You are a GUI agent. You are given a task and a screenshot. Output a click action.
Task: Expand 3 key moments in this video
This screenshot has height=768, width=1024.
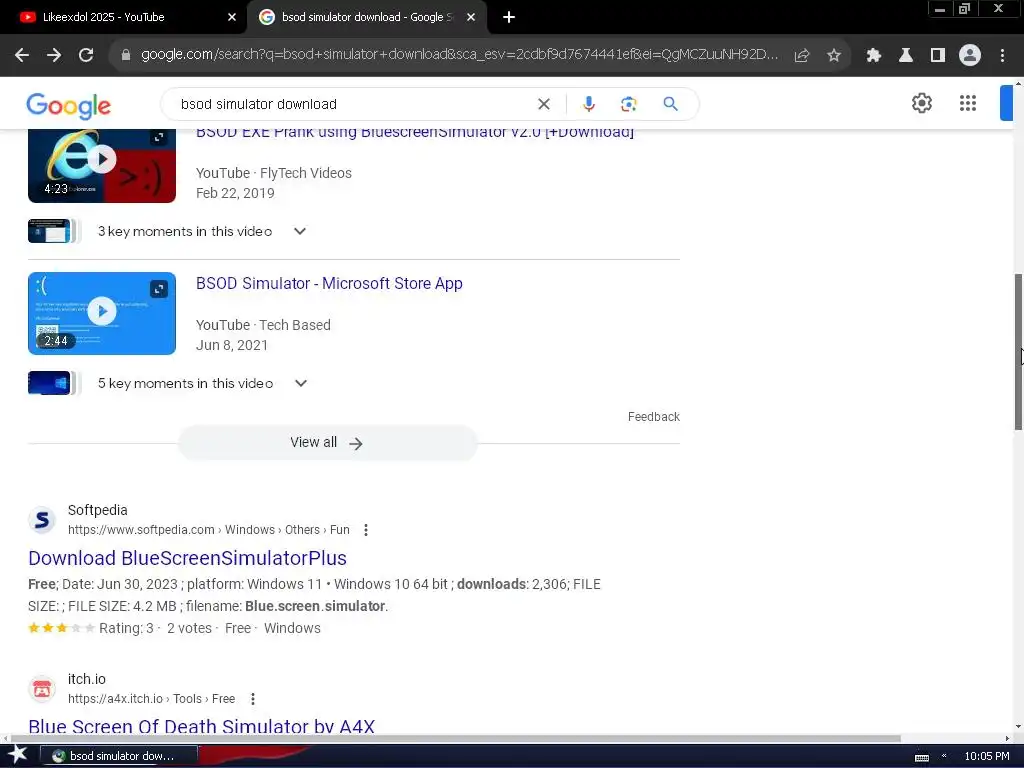300,231
